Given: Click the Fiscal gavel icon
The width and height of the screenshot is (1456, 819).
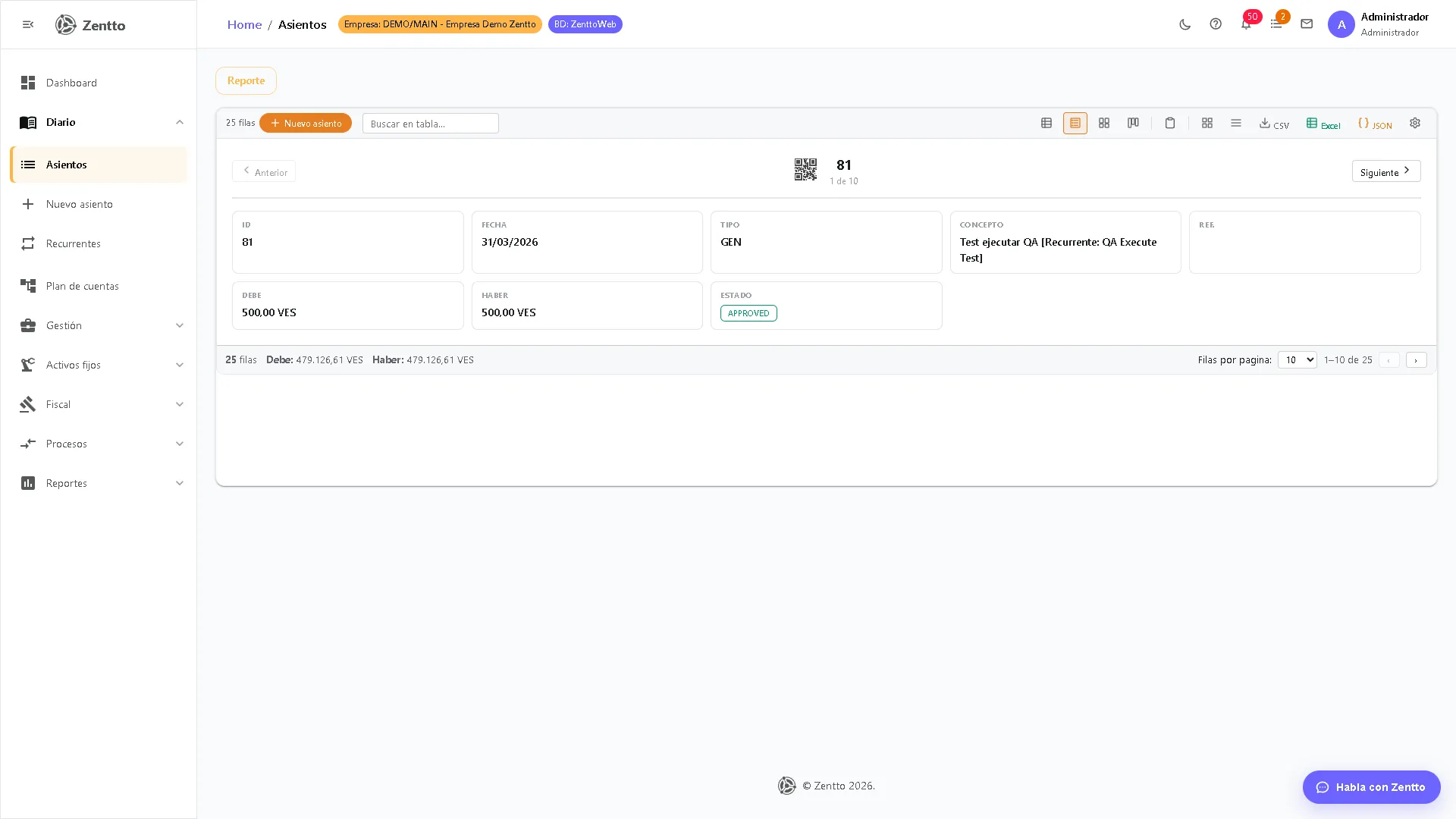Looking at the screenshot, I should [28, 404].
